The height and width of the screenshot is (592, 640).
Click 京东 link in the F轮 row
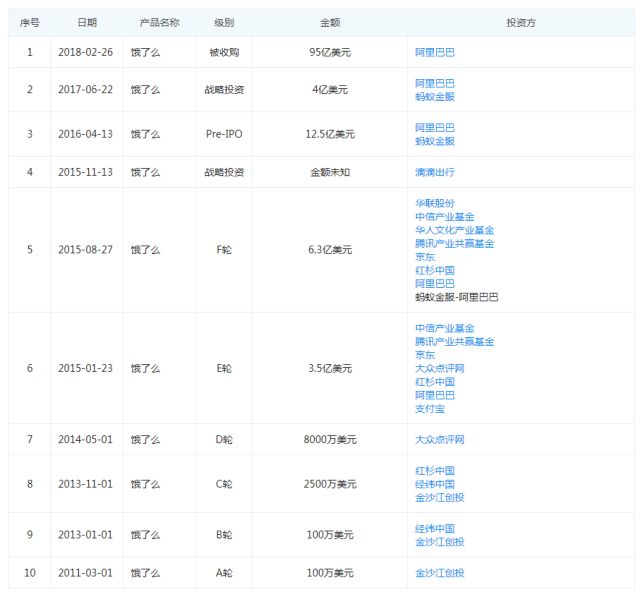tap(425, 257)
